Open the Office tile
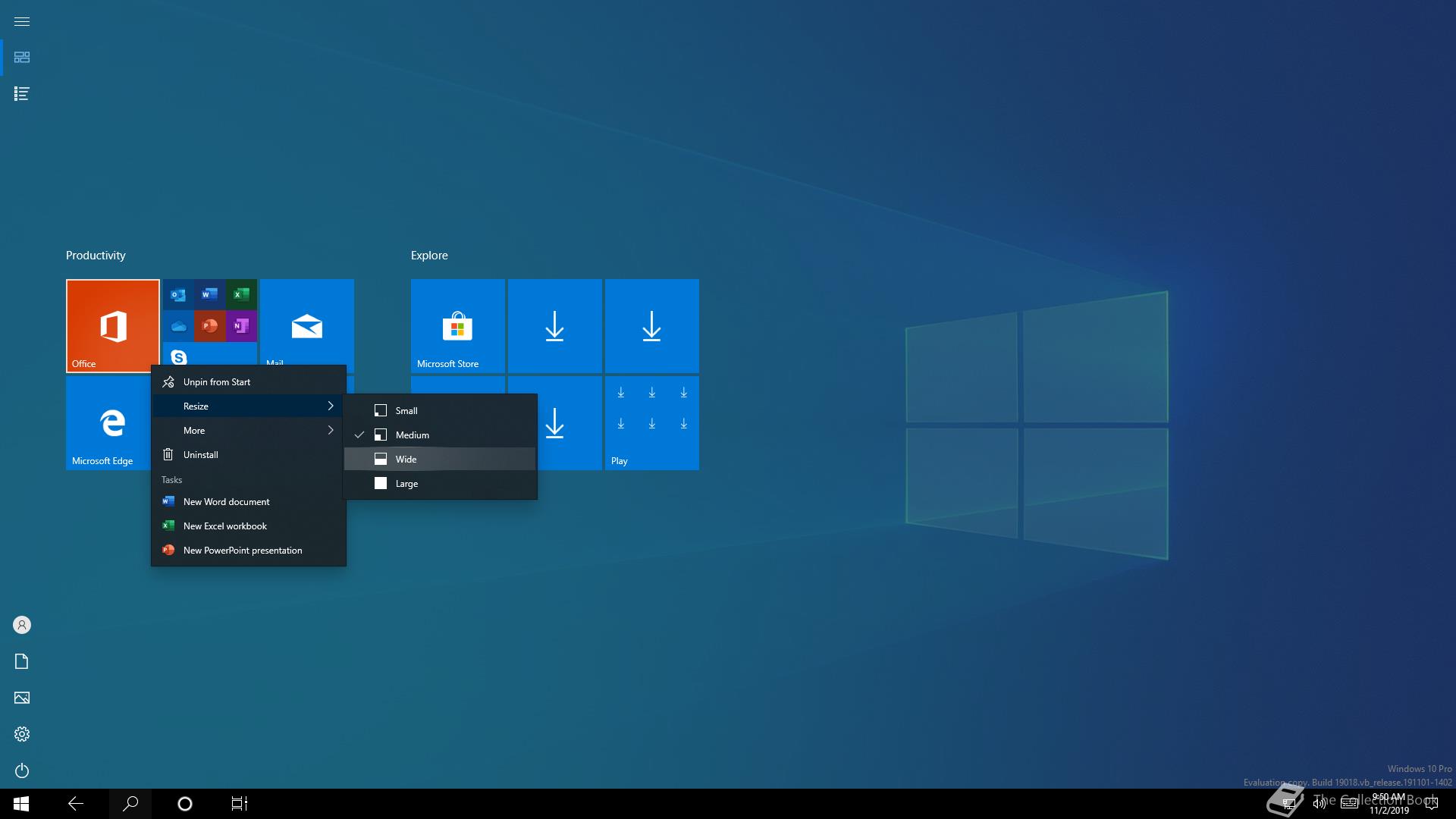This screenshot has width=1456, height=819. click(113, 326)
